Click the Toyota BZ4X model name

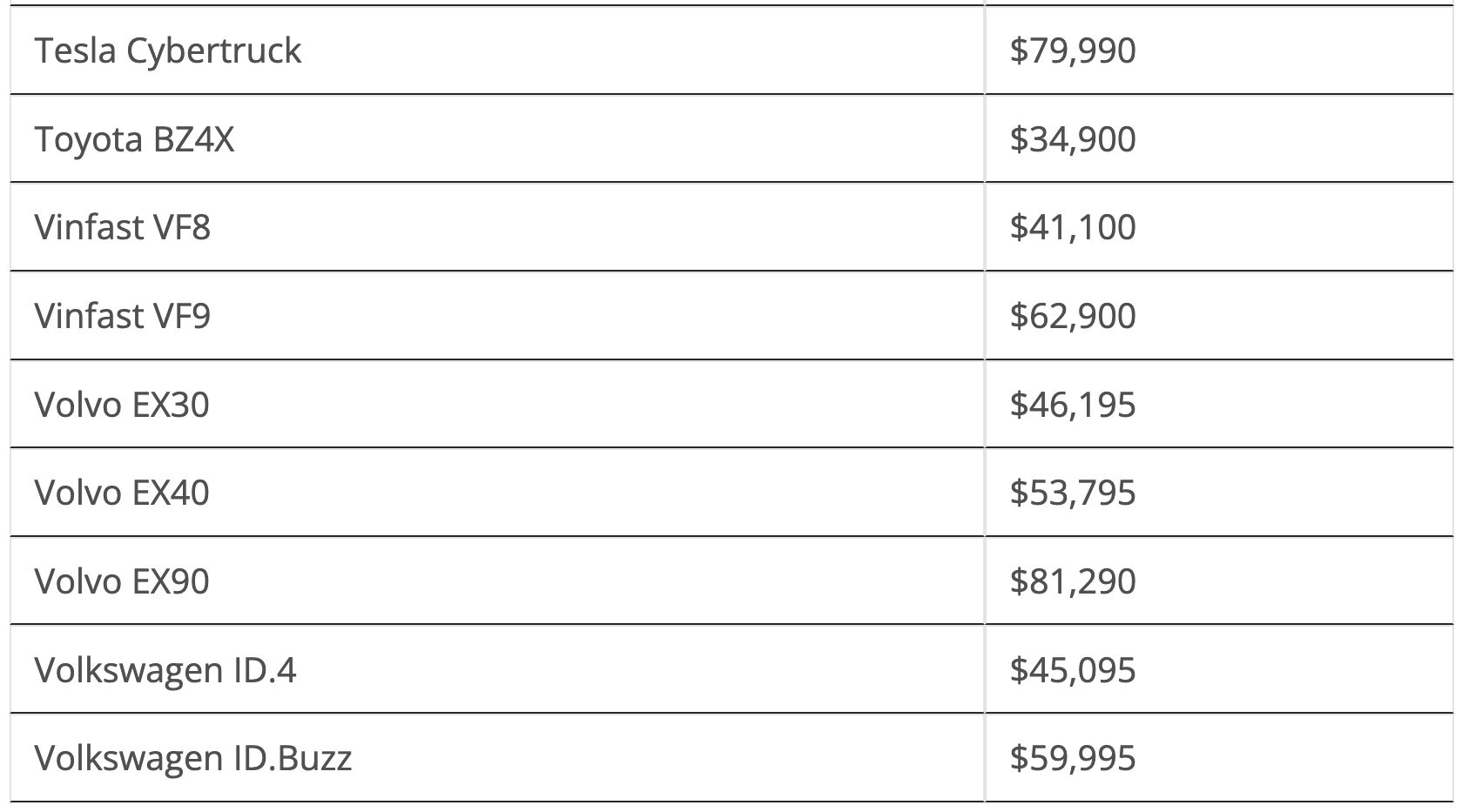coord(134,139)
